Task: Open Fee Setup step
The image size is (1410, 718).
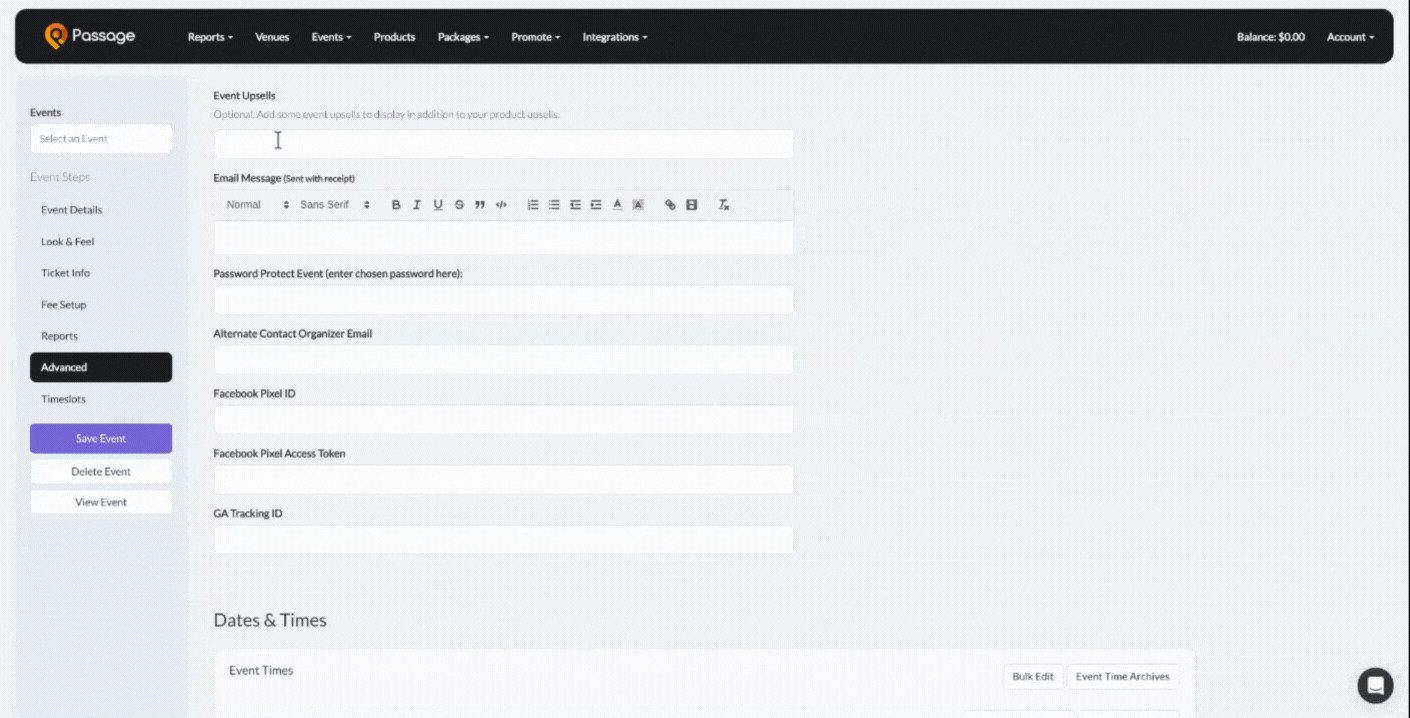Action: point(101,305)
